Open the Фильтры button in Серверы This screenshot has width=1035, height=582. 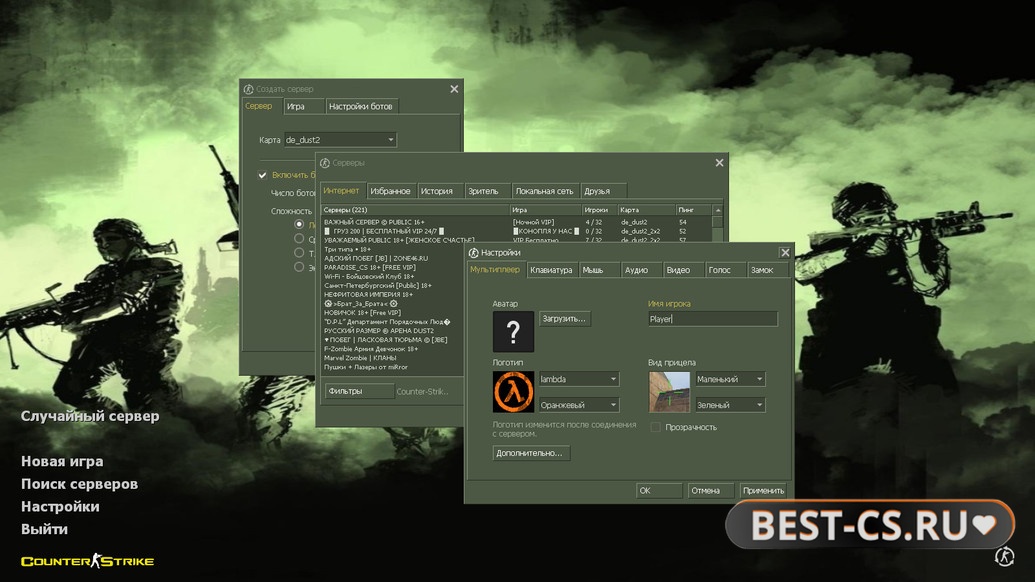tap(359, 391)
